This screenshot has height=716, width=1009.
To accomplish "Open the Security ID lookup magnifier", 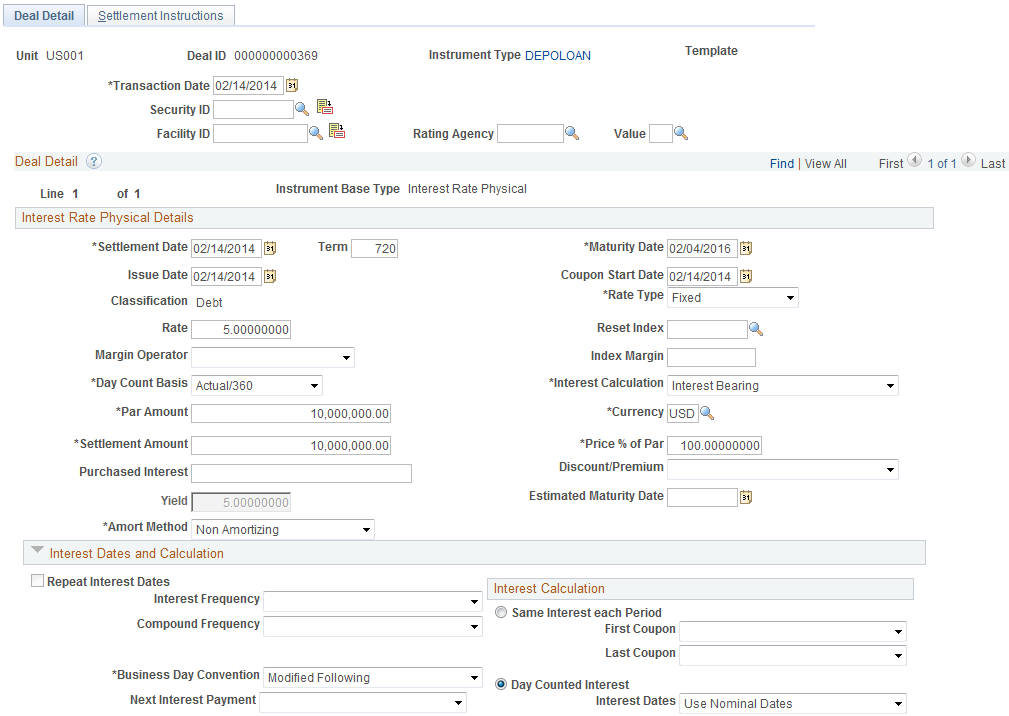I will point(302,109).
